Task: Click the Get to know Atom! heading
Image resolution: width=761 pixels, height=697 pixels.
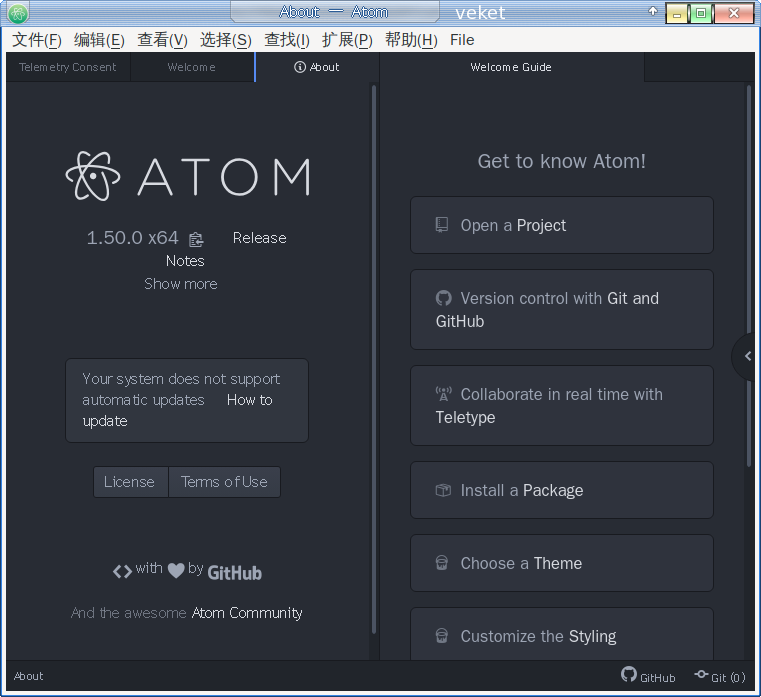Action: tap(562, 161)
